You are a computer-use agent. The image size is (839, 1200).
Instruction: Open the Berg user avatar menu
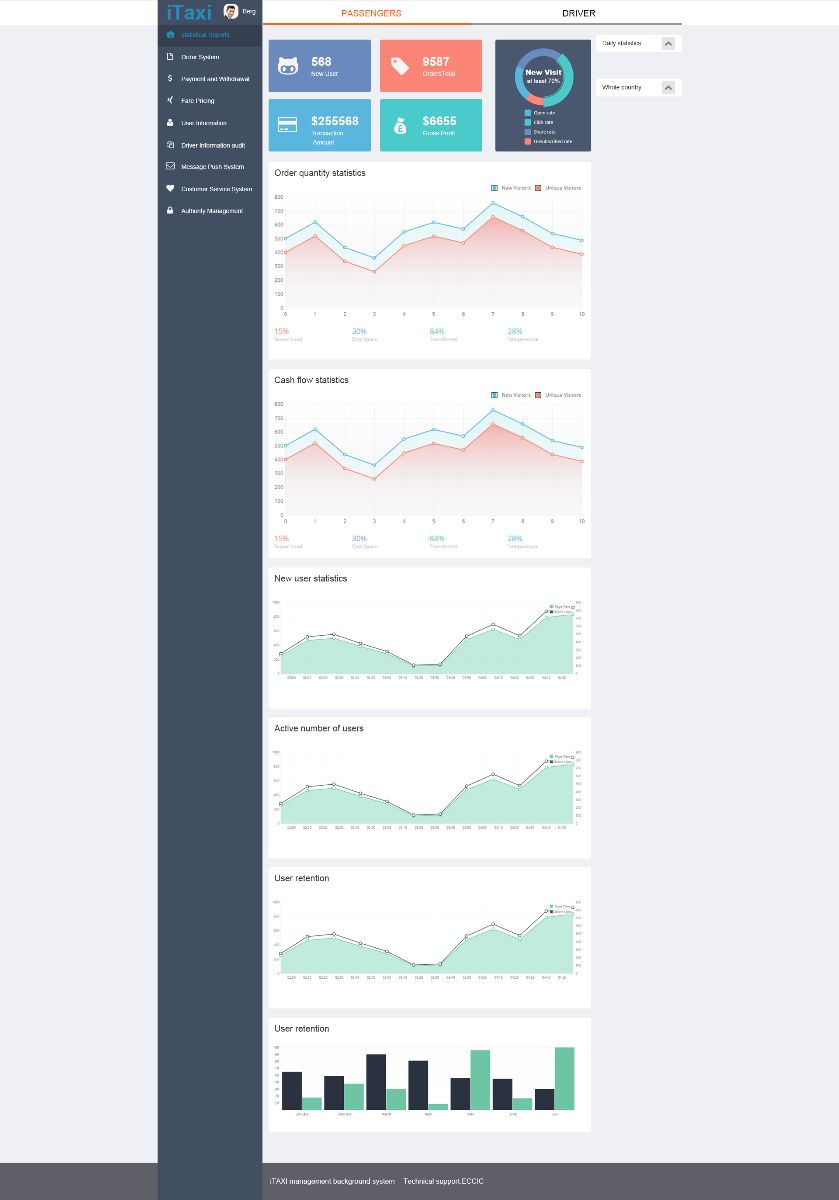coord(231,12)
